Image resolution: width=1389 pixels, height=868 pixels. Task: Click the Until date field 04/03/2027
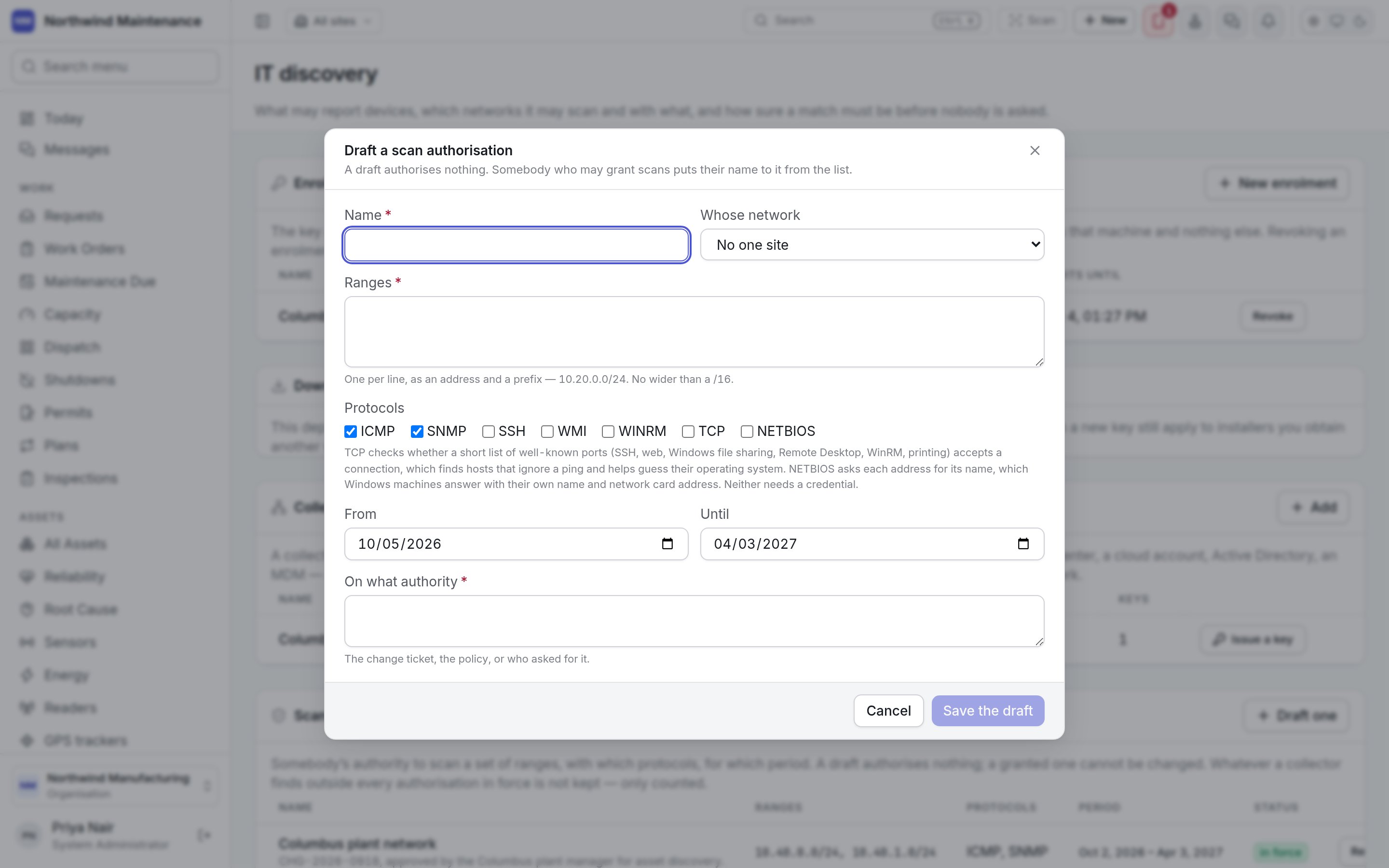(872, 543)
